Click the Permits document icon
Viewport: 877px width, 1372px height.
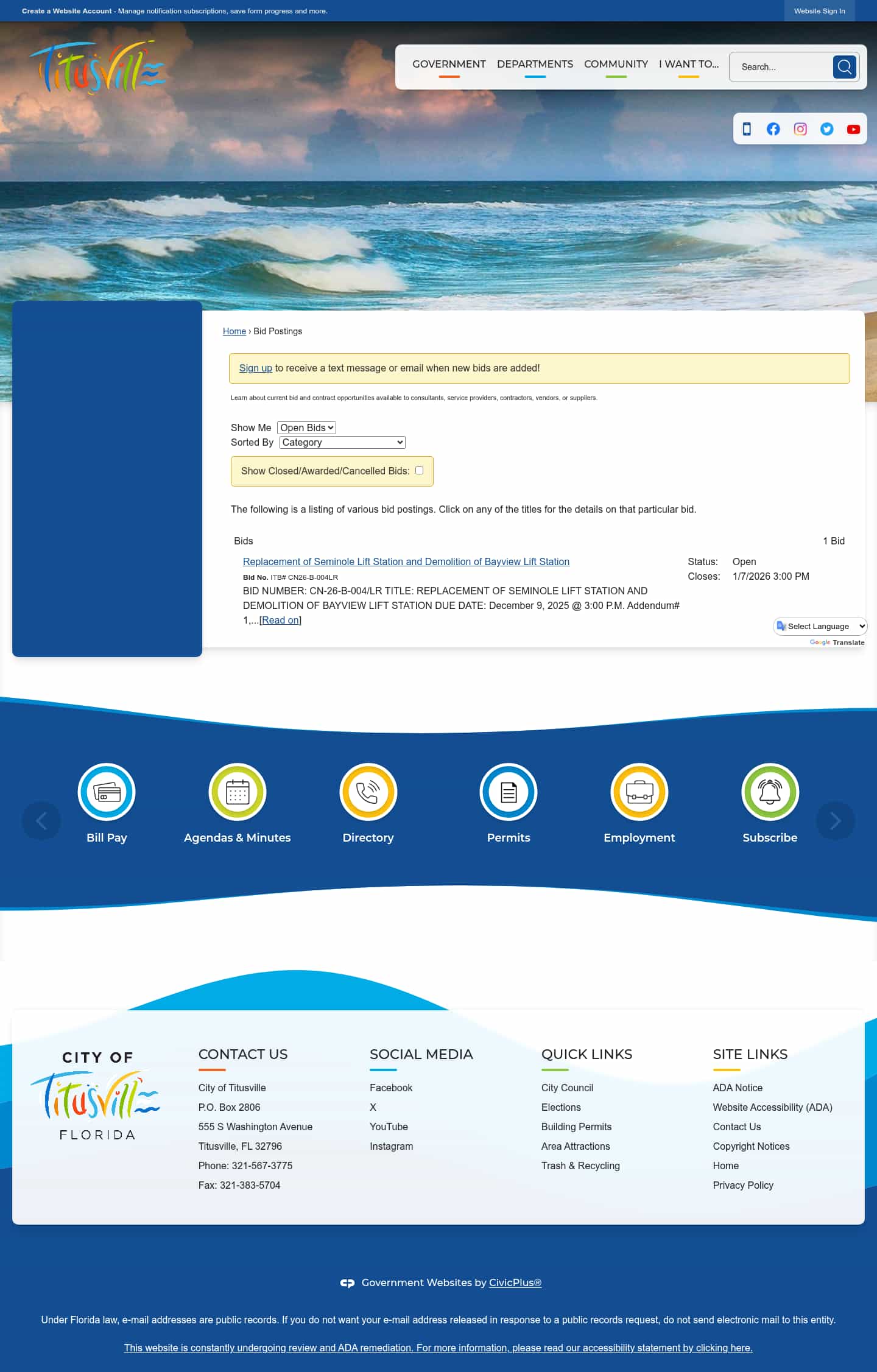click(x=509, y=792)
